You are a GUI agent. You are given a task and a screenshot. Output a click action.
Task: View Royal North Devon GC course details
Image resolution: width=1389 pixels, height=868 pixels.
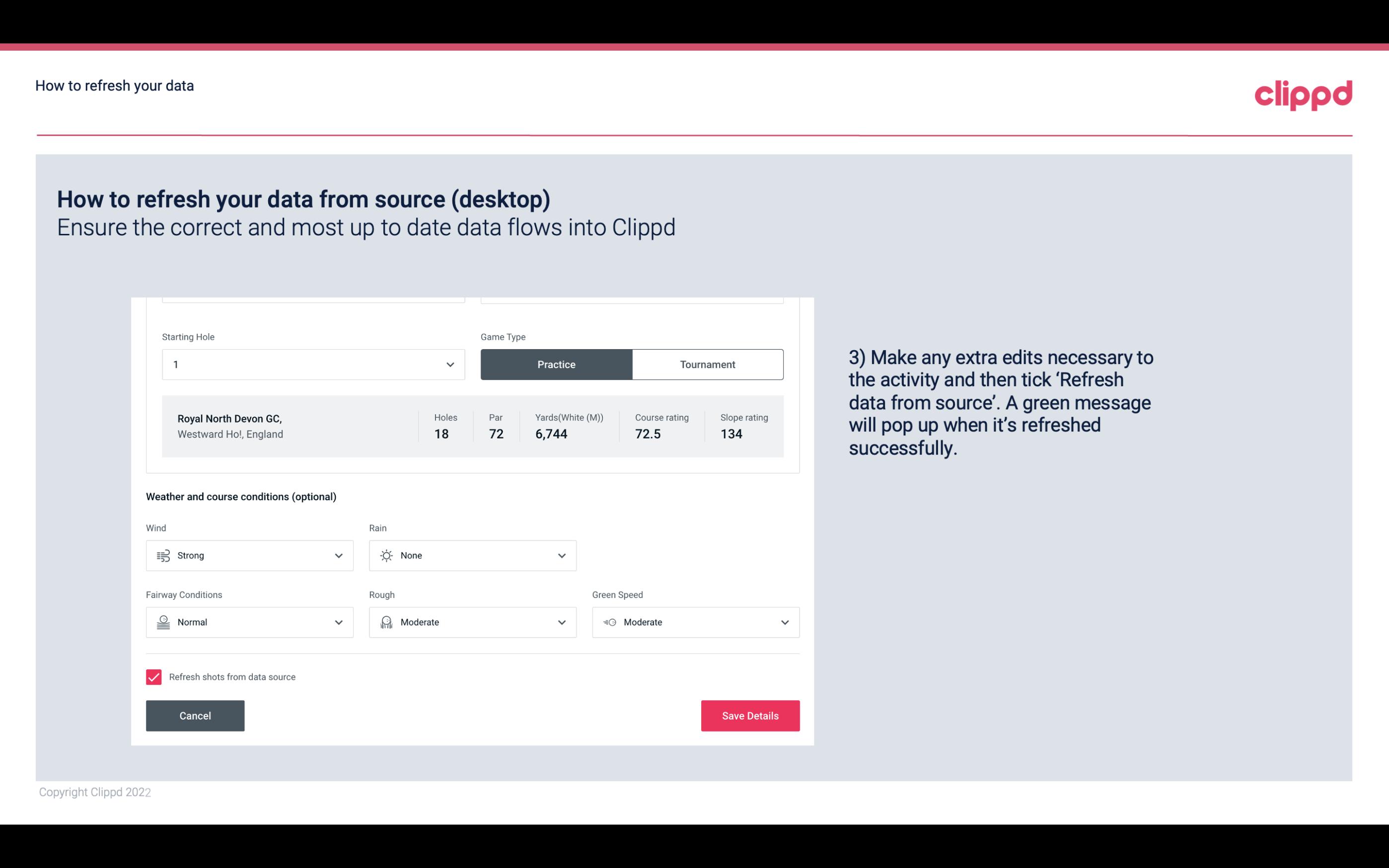tap(472, 426)
